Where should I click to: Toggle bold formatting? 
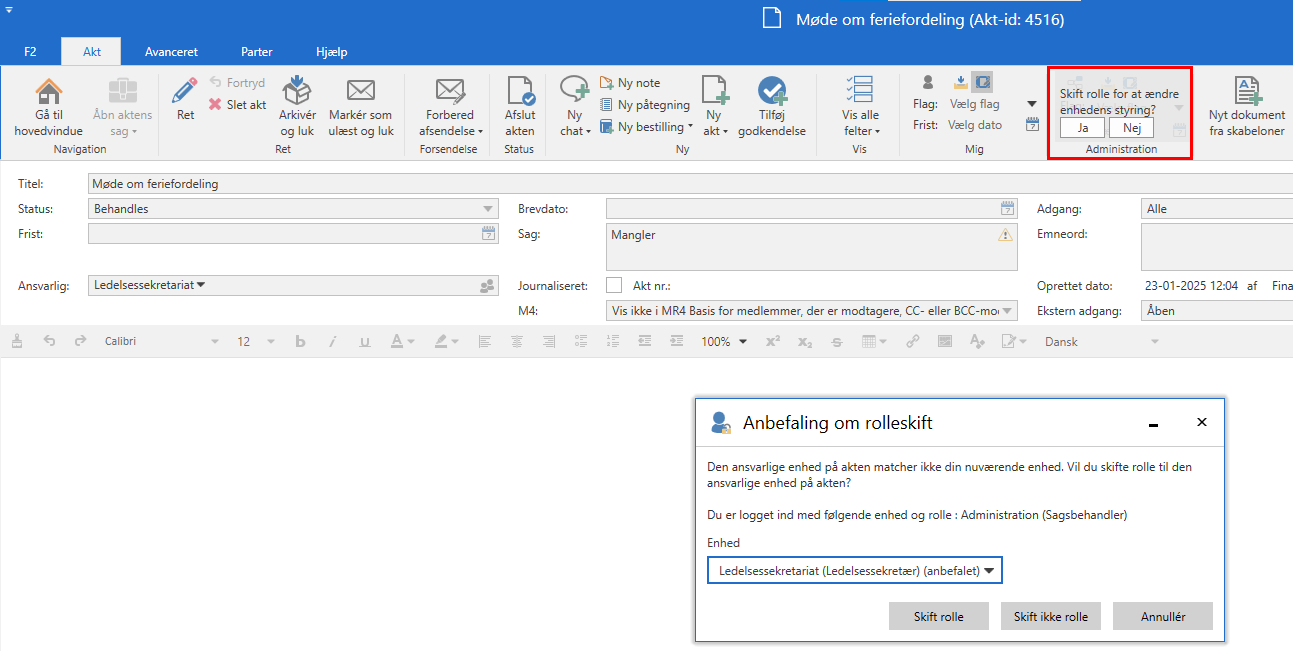(299, 341)
